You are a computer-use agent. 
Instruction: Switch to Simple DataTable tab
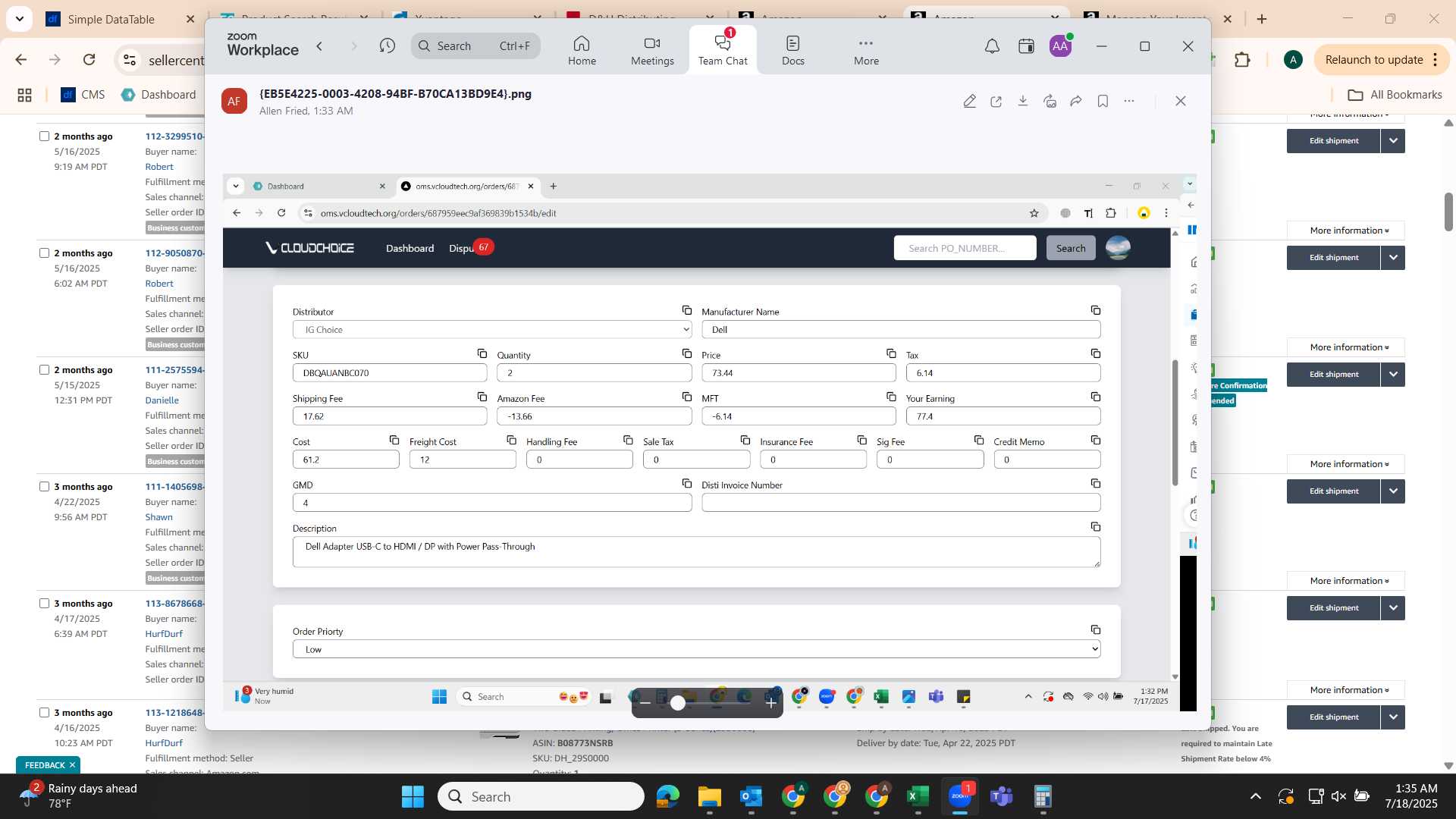111,19
